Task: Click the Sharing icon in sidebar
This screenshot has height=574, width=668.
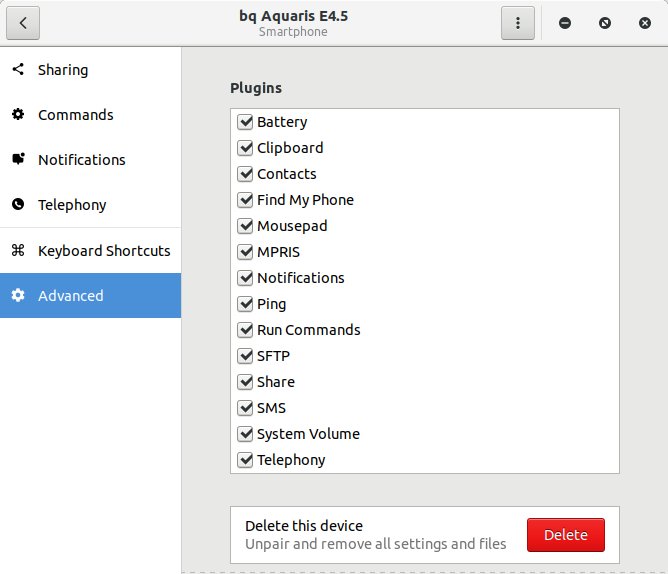Action: (18, 70)
